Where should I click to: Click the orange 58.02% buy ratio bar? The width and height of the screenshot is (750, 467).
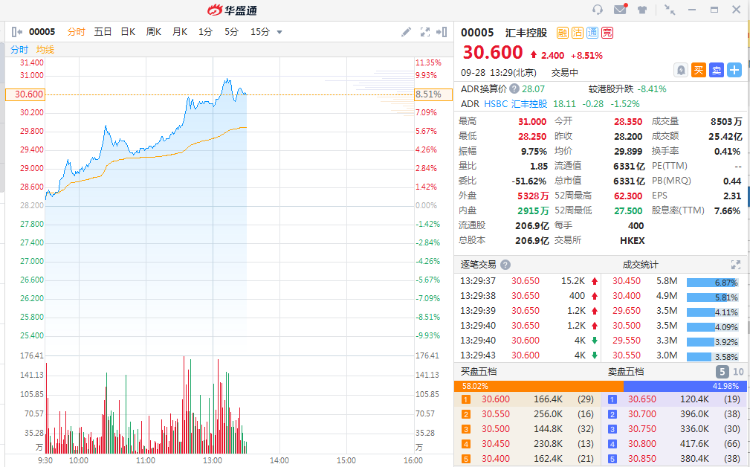point(539,386)
